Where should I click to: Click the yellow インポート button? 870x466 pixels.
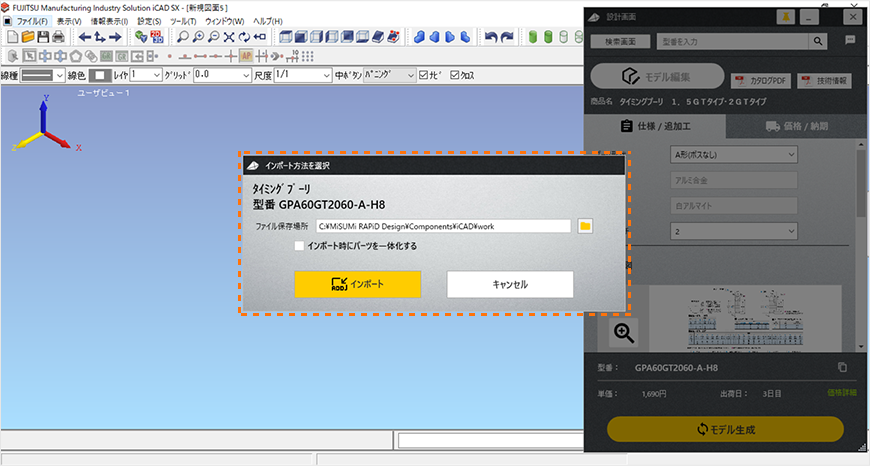pos(358,284)
